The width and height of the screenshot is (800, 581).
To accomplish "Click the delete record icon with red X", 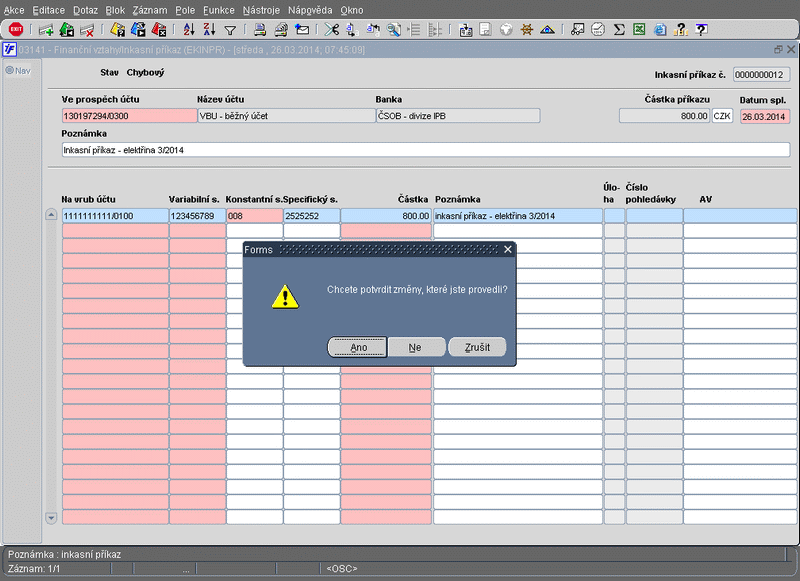I will (x=87, y=30).
